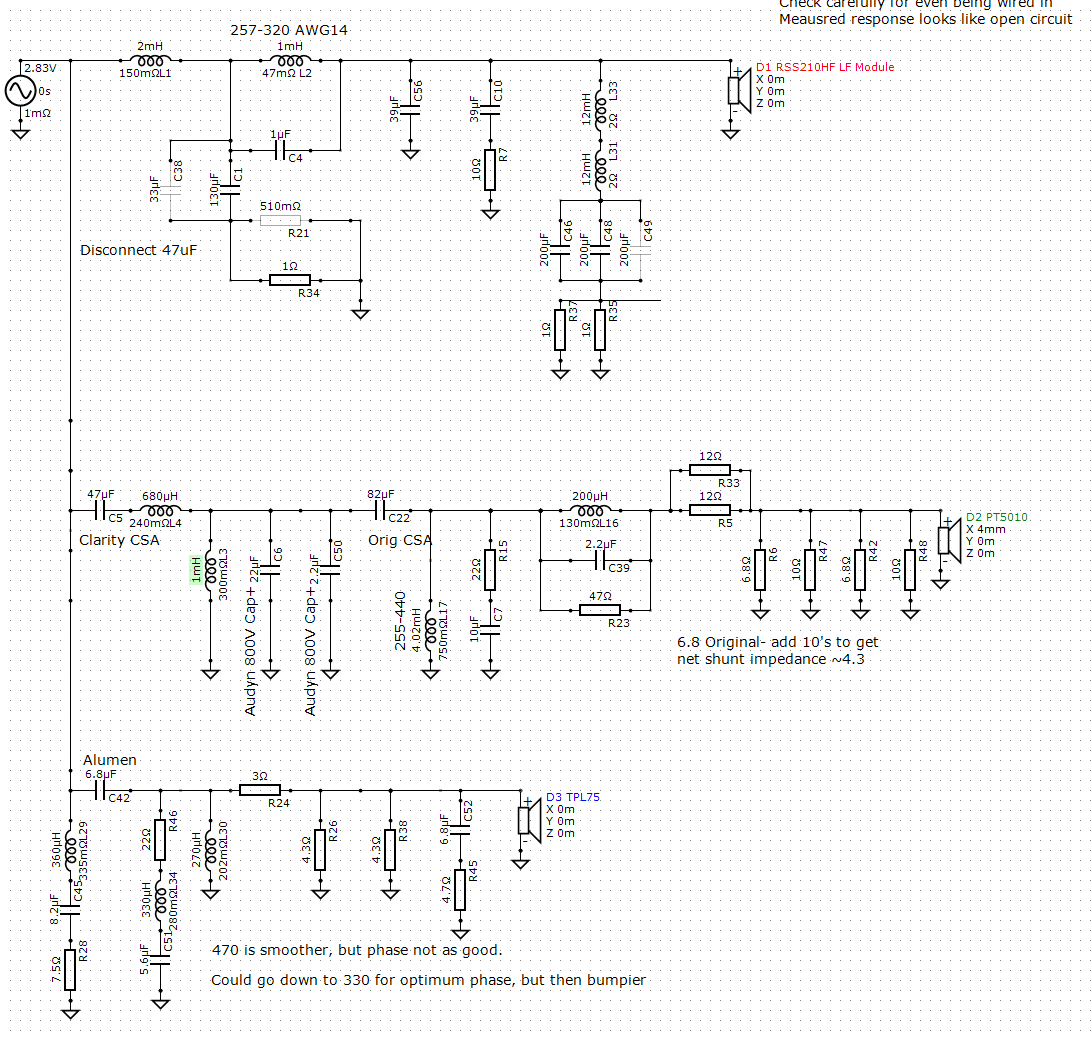Select the 4.3Ω resistor R38
This screenshot has width=1092, height=1038.
[x=391, y=850]
